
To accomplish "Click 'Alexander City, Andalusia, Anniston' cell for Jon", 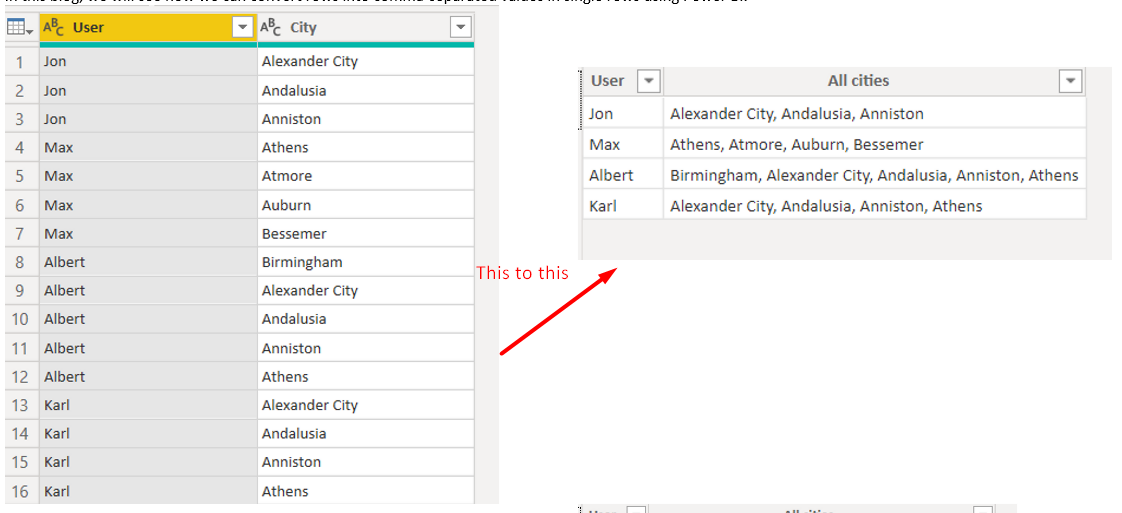I will click(x=874, y=113).
